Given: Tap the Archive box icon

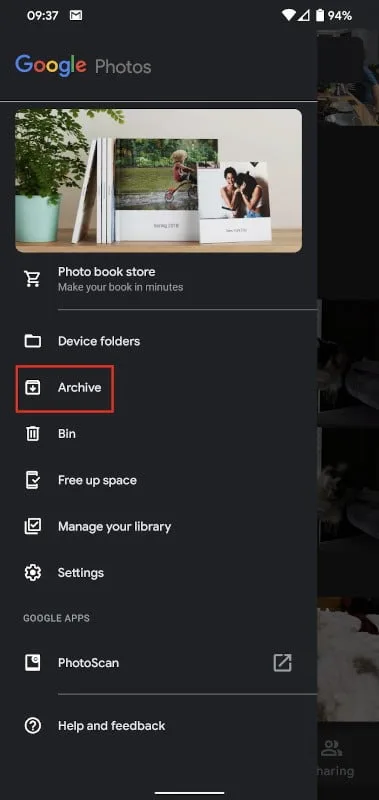Looking at the screenshot, I should click(x=33, y=388).
